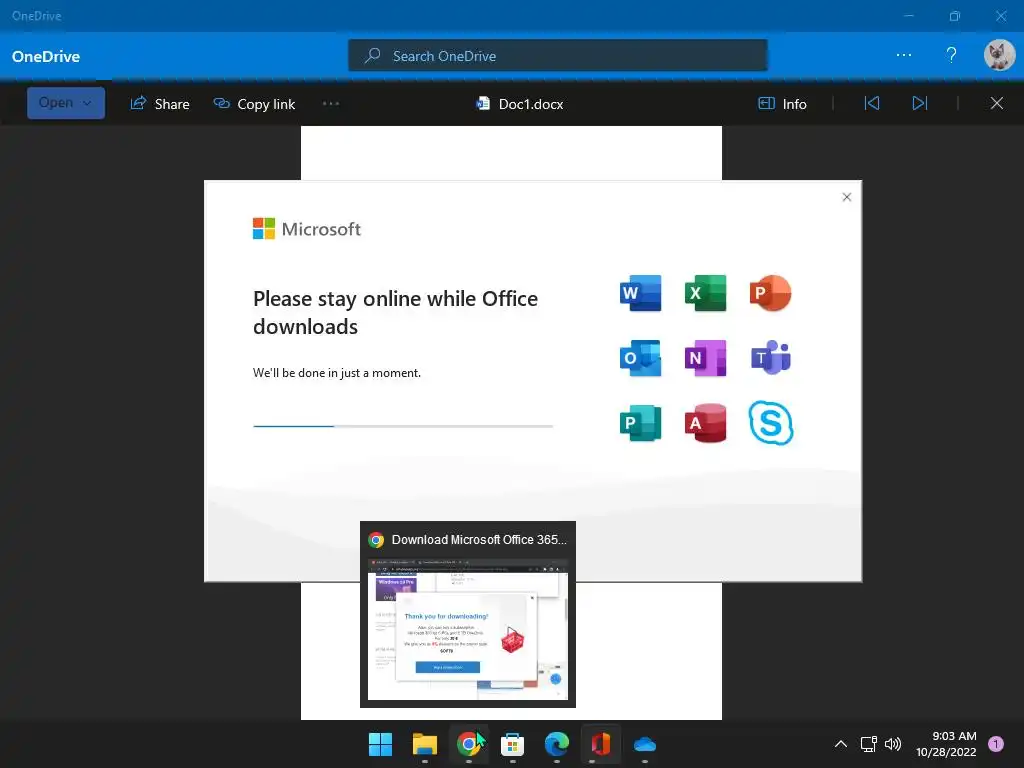Open File Explorer from taskbar

424,744
